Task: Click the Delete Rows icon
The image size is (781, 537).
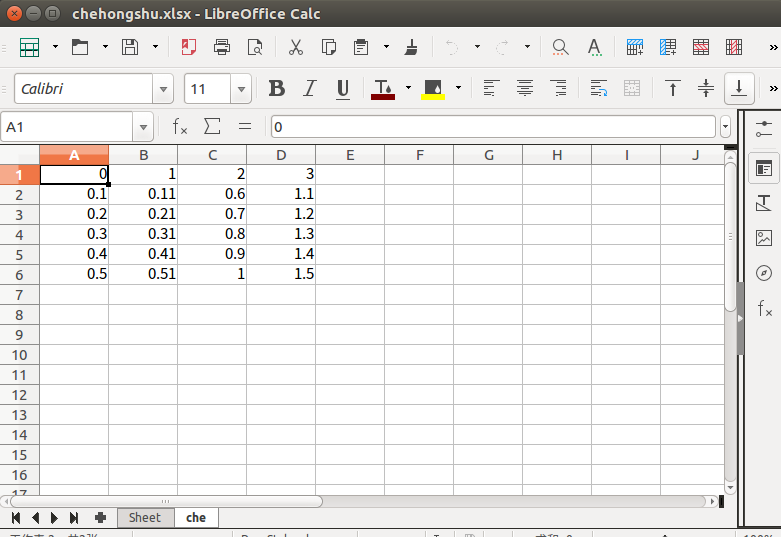Action: click(701, 47)
